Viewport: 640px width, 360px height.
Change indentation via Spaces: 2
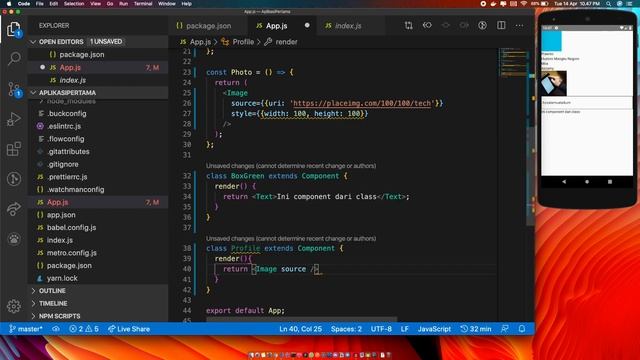[x=346, y=329]
